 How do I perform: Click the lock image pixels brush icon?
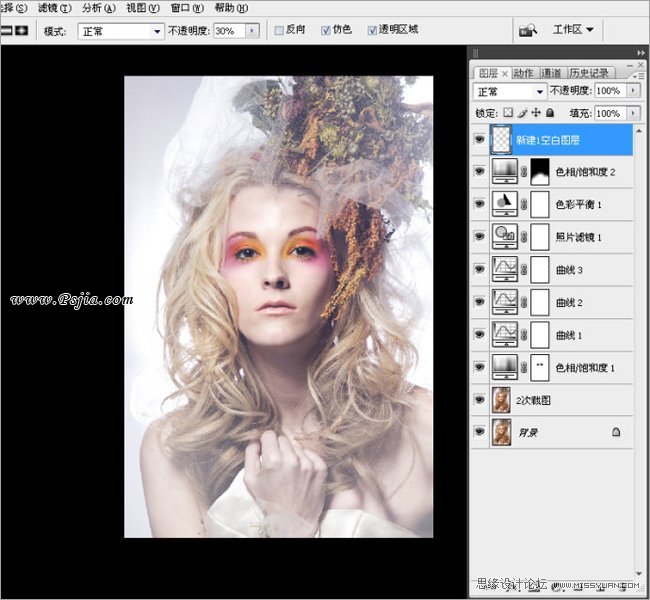522,113
